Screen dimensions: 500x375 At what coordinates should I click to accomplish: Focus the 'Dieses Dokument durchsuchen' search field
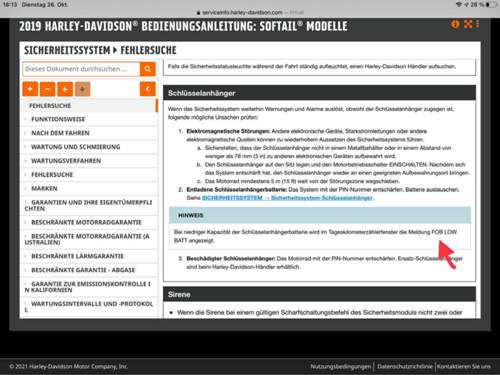click(x=81, y=69)
